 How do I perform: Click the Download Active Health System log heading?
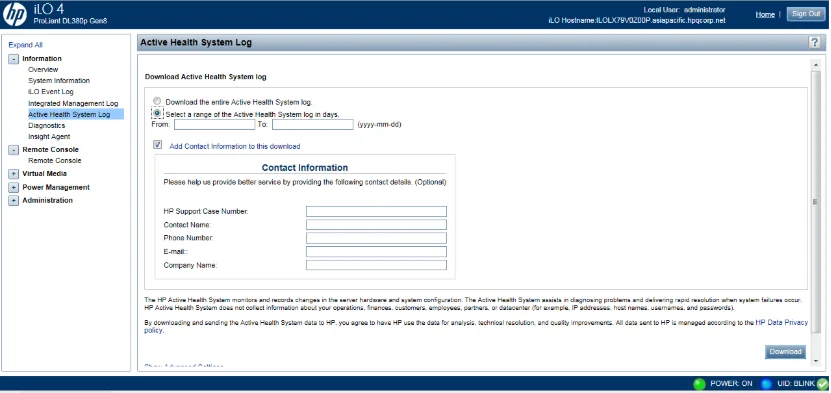[206, 77]
